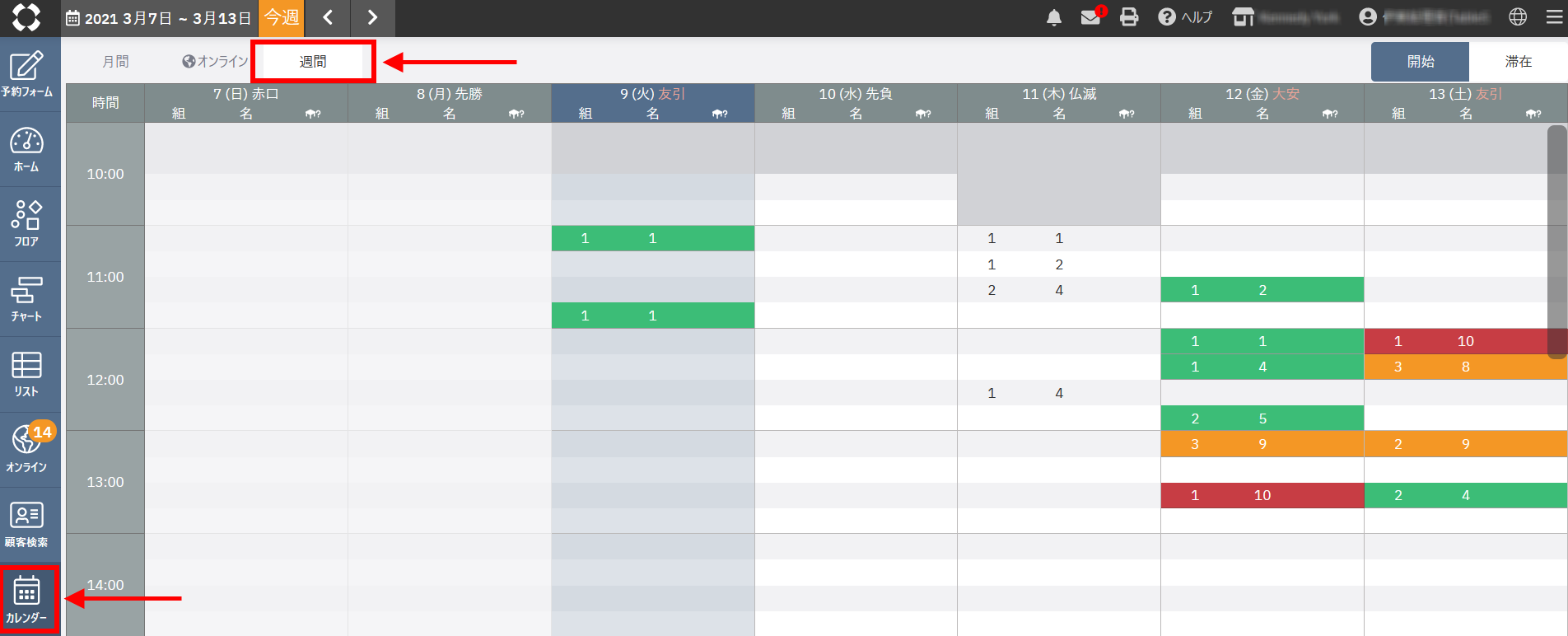
Task: Go to the next week arrow
Action: point(372,17)
